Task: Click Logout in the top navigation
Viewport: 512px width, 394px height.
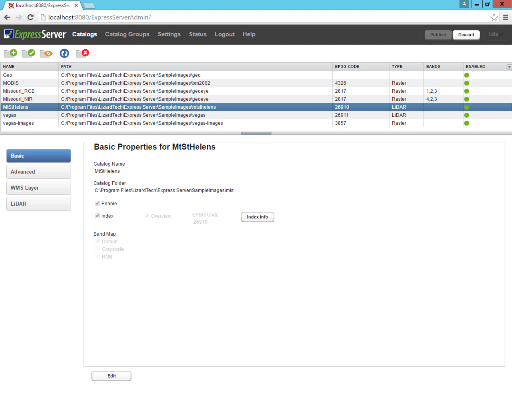Action: pos(225,34)
